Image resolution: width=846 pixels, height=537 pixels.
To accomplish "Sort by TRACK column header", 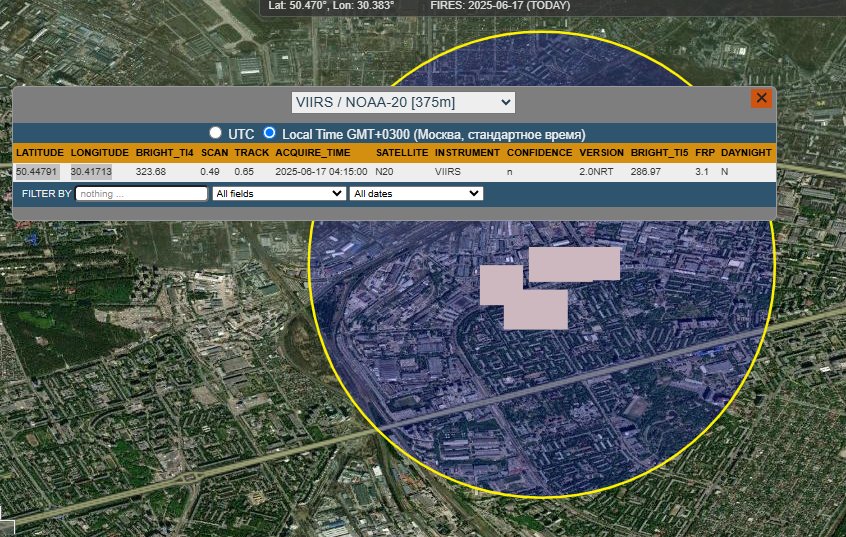I will pos(251,153).
